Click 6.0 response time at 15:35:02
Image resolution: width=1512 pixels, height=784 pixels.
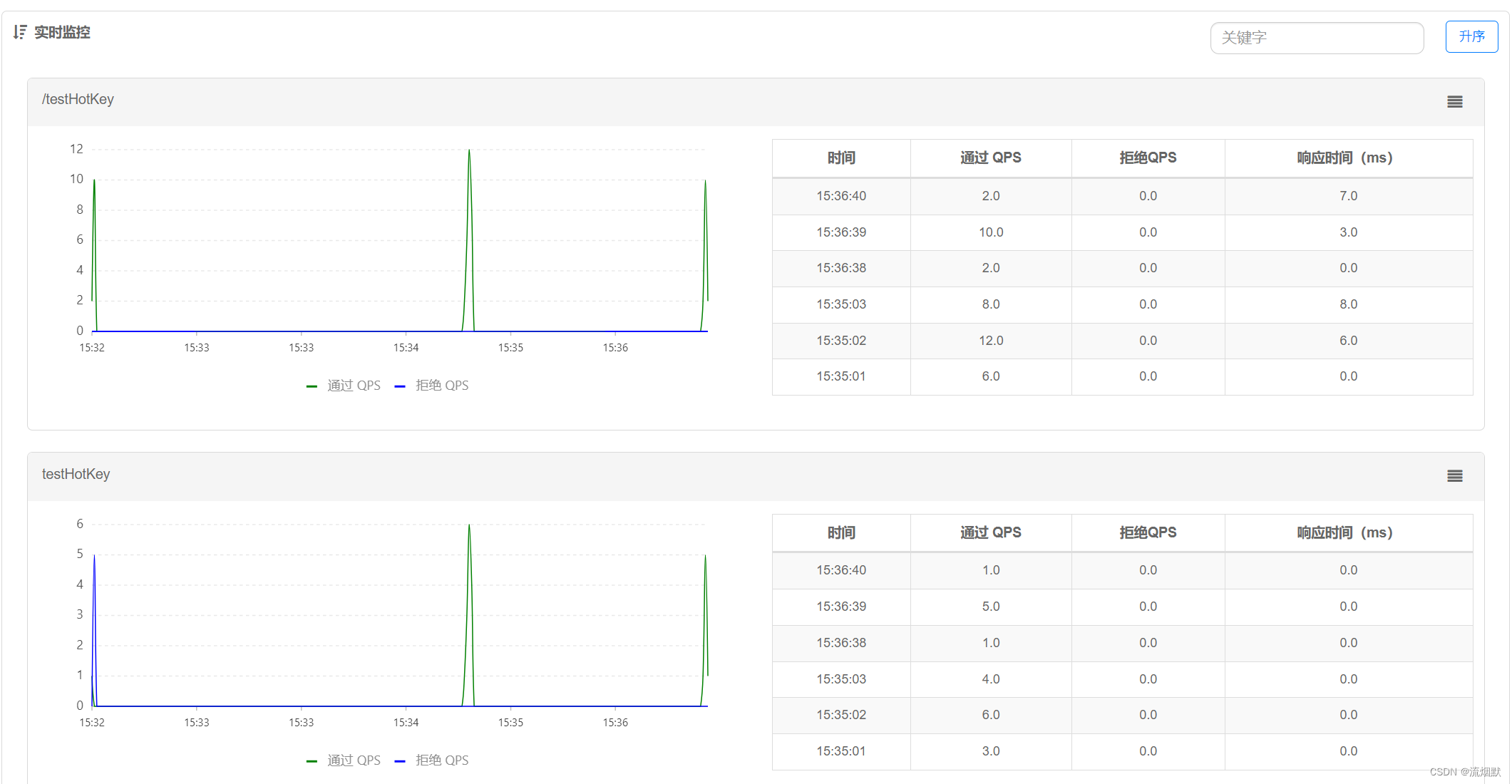1348,341
